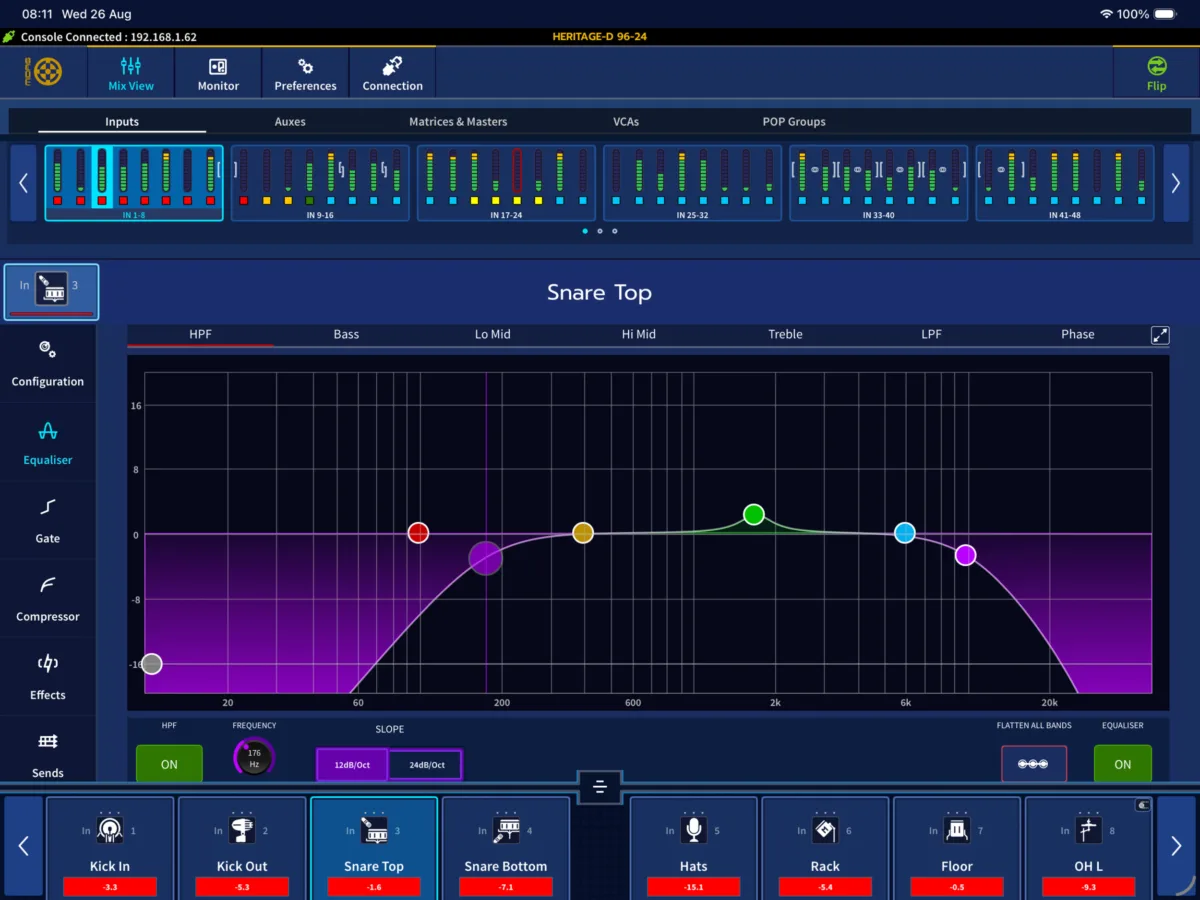This screenshot has height=900, width=1200.
Task: Show next input bank group
Action: (x=1176, y=183)
